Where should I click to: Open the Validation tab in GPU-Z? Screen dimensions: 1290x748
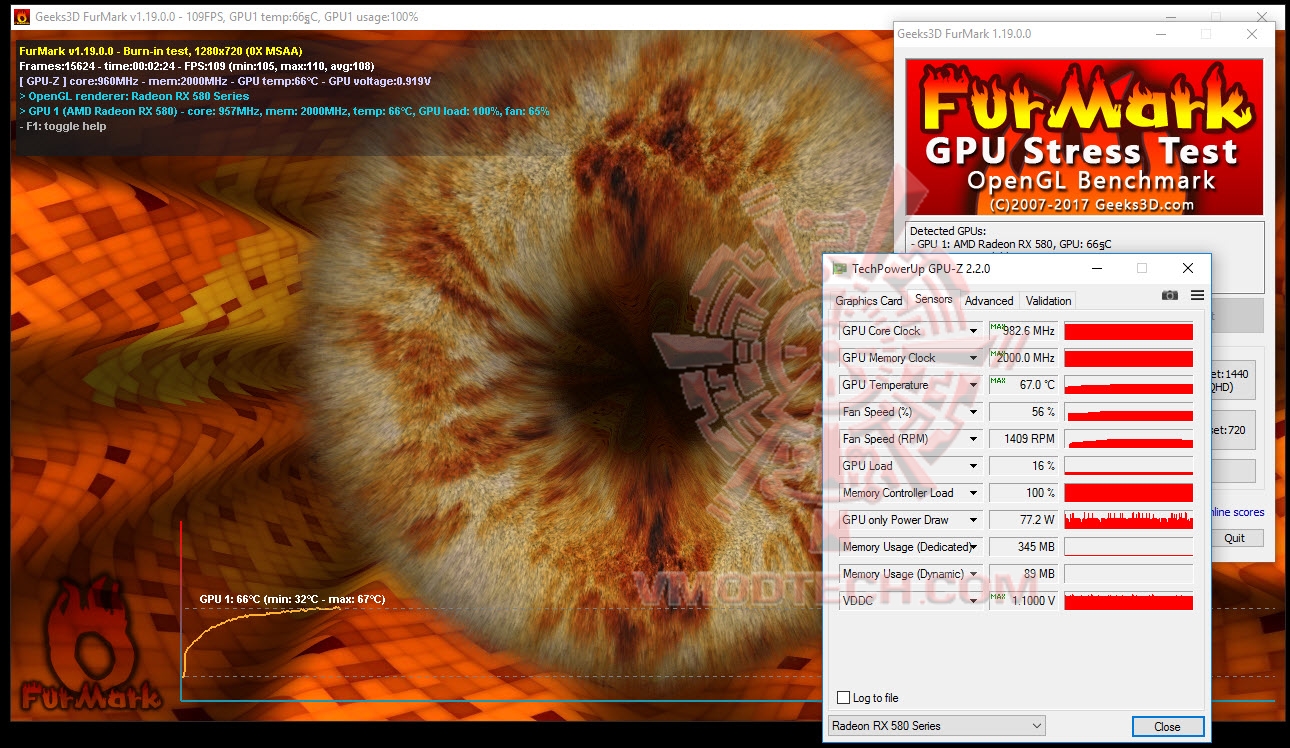1047,300
